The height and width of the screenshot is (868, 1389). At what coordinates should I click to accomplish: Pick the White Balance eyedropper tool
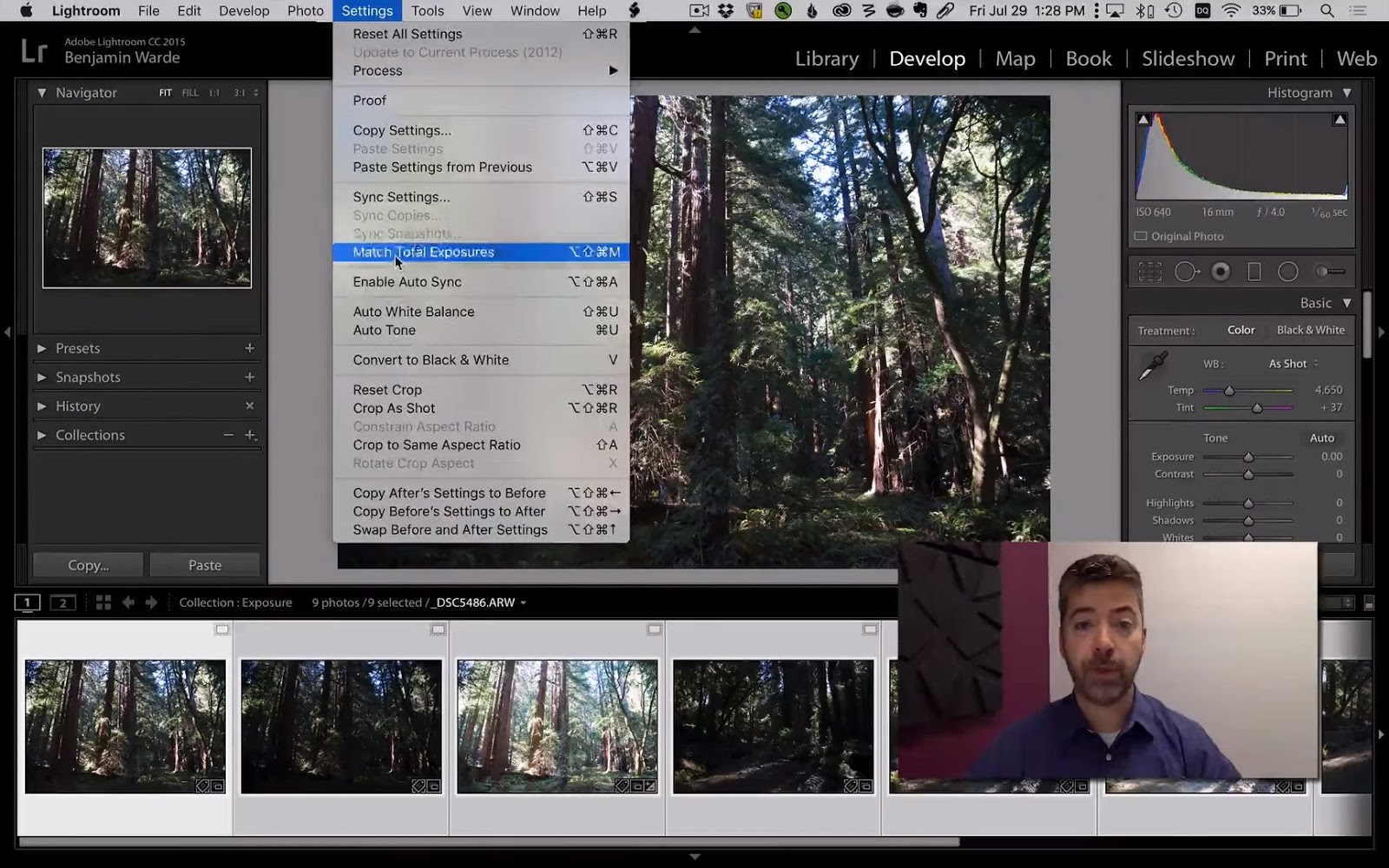(1154, 366)
